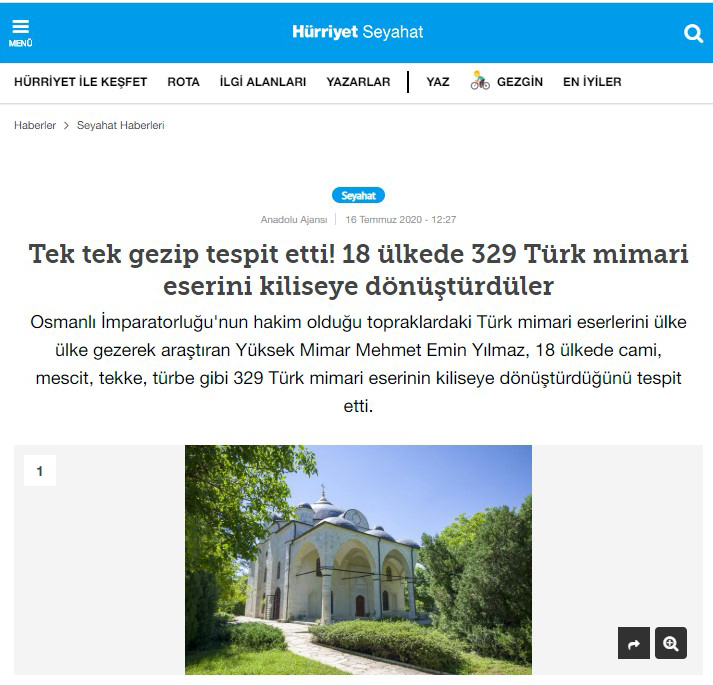Click the Anadolu Ajansı source label
The width and height of the screenshot is (713, 685).
pos(294,220)
